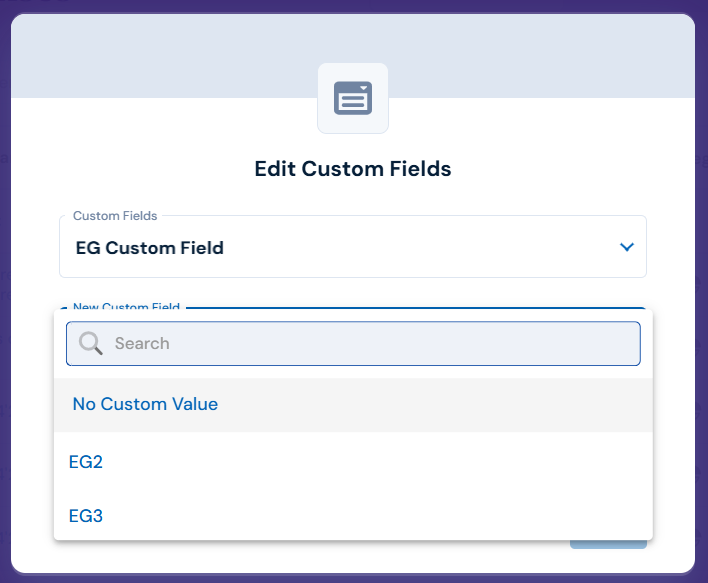This screenshot has width=708, height=583.
Task: Click the partially hidden blue button
Action: point(608,545)
